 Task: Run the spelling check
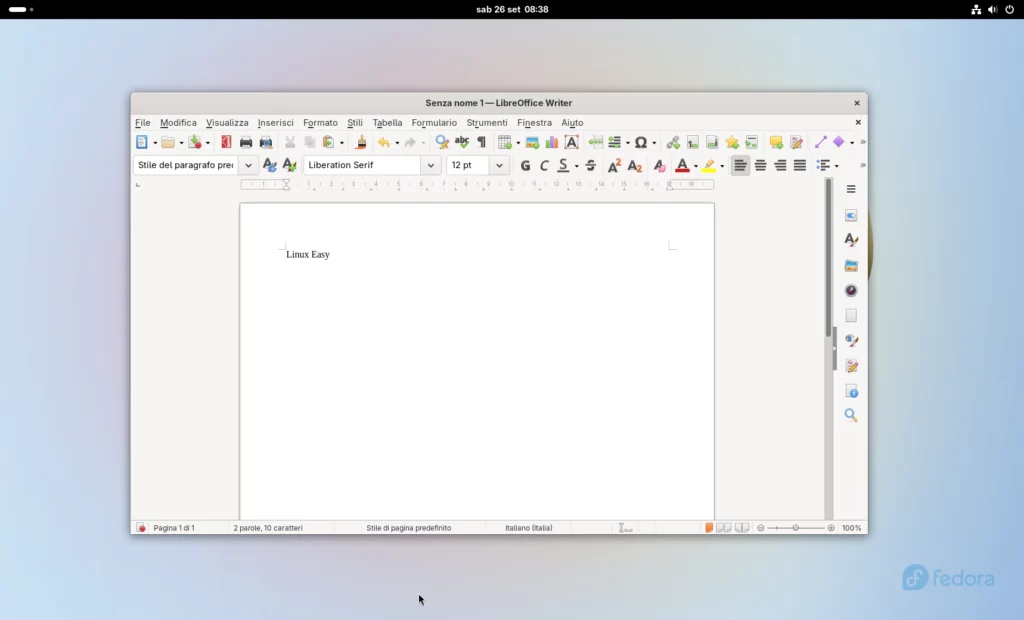[x=462, y=142]
